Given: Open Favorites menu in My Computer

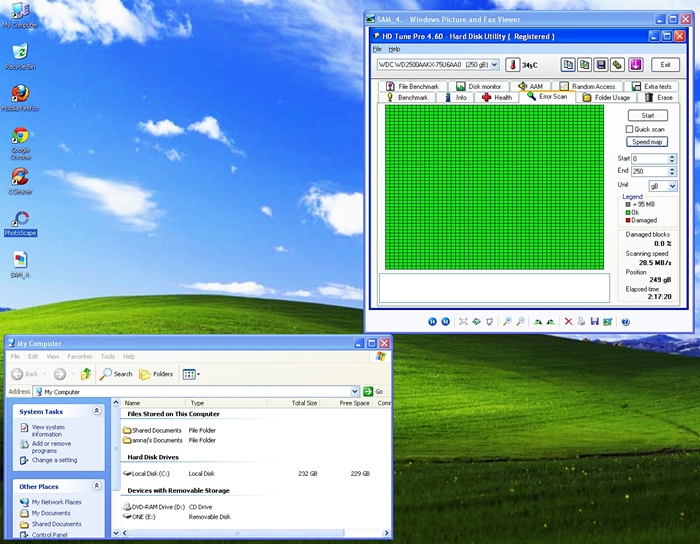Looking at the screenshot, I should point(80,357).
